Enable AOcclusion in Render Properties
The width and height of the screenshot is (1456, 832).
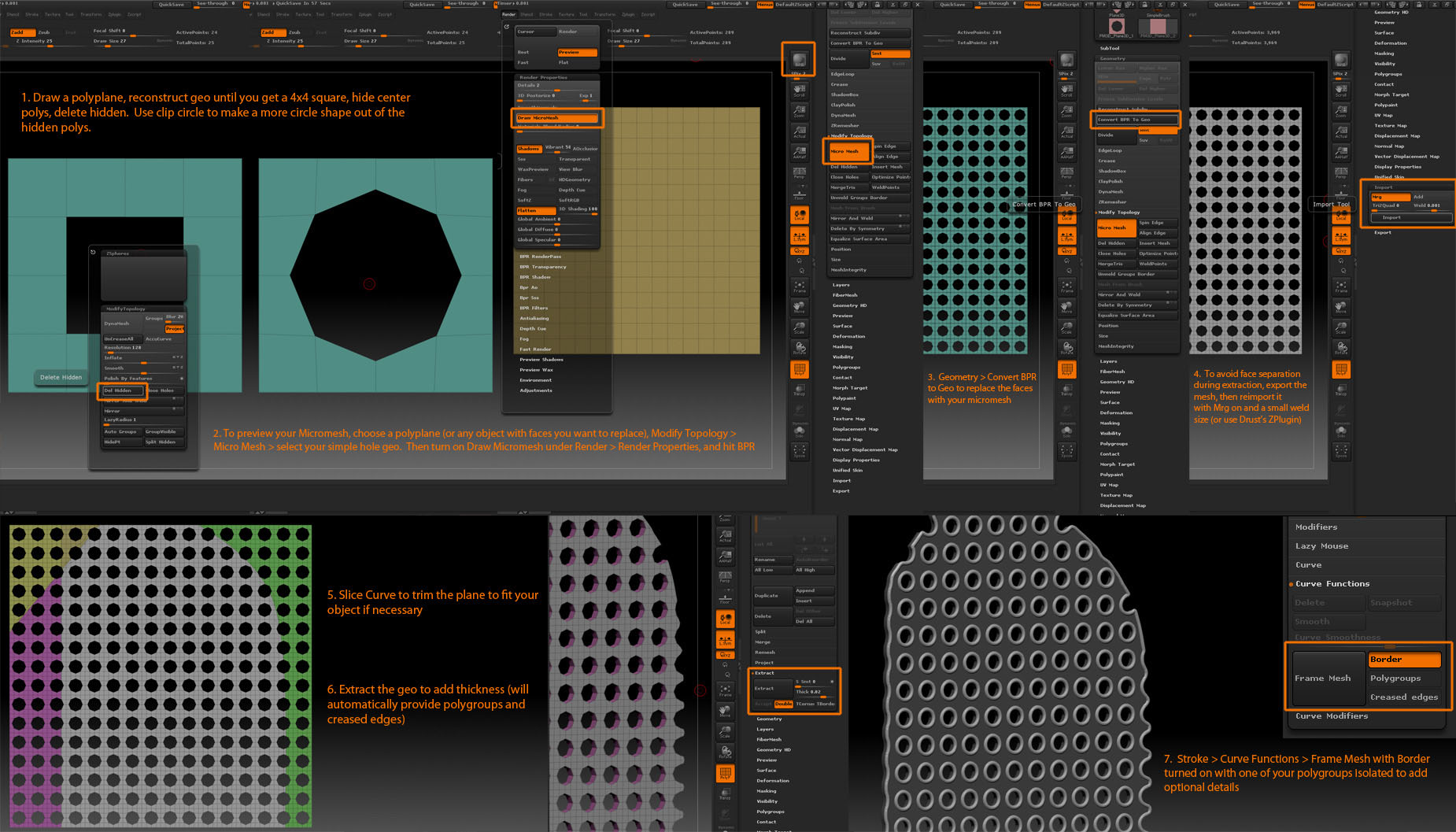coord(586,148)
